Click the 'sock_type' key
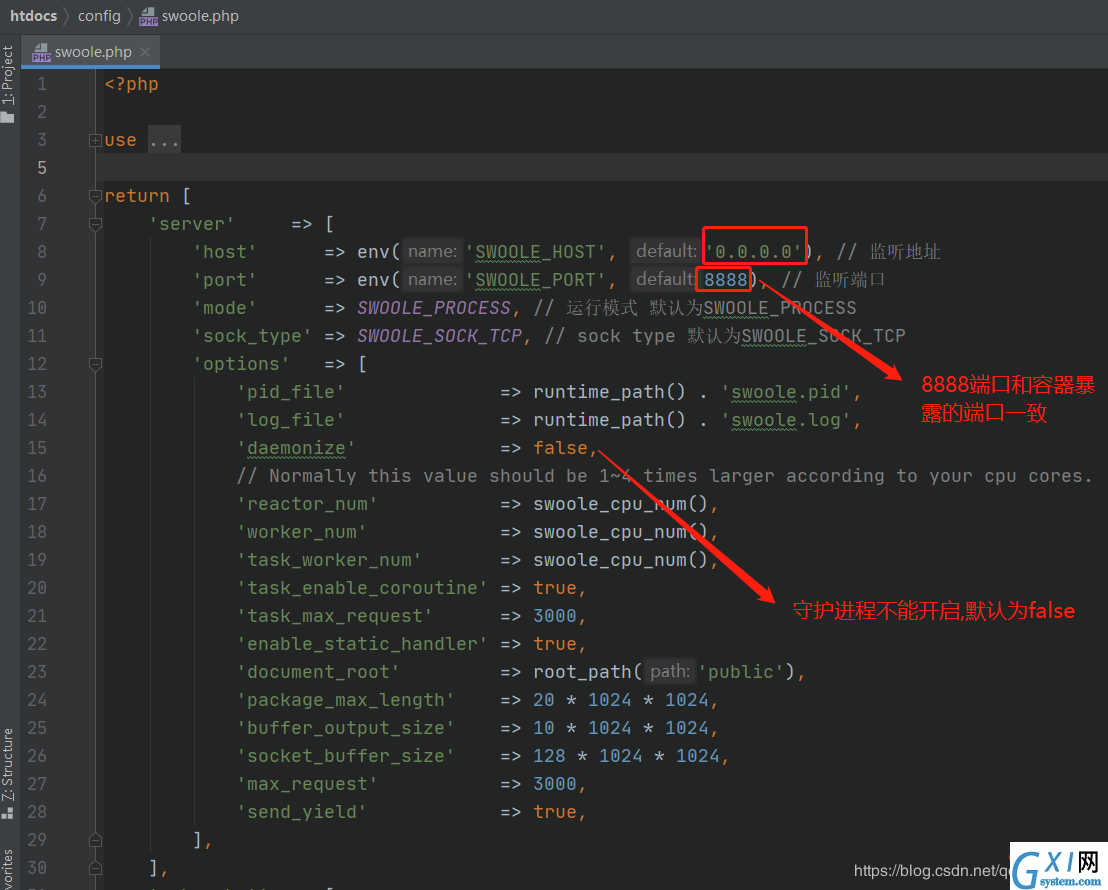The image size is (1108, 890). 252,336
